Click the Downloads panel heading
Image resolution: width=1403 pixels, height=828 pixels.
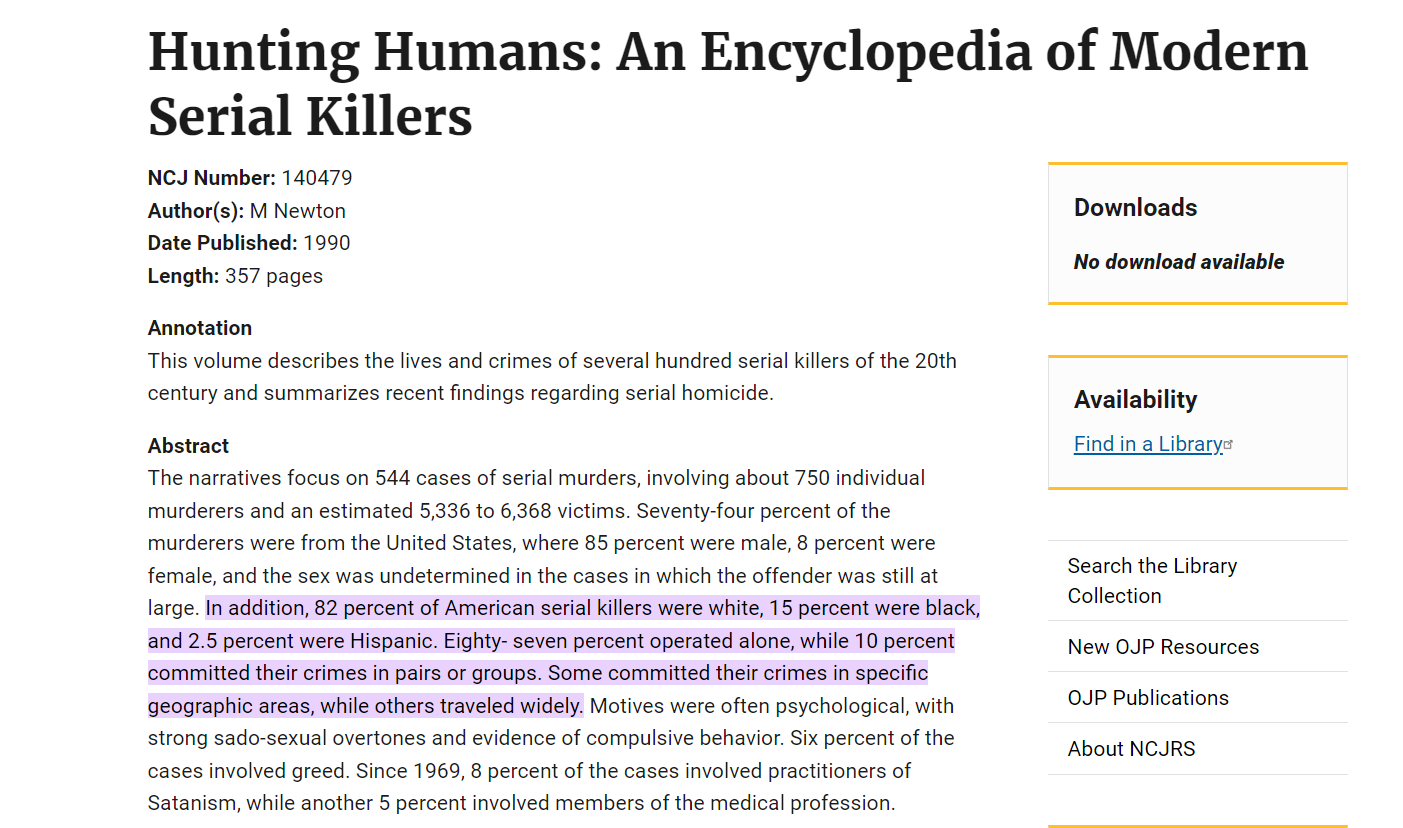(1135, 207)
